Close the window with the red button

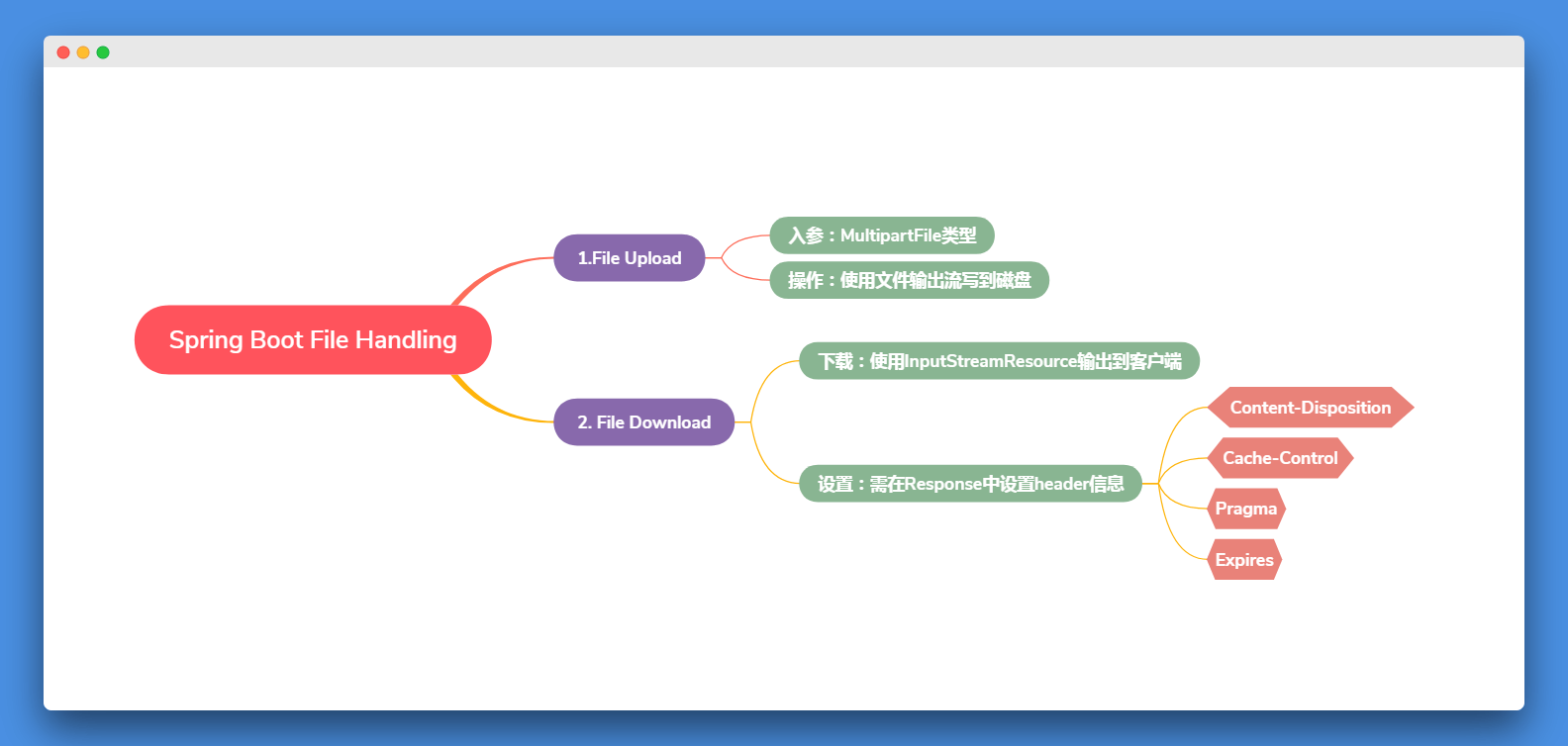(63, 52)
